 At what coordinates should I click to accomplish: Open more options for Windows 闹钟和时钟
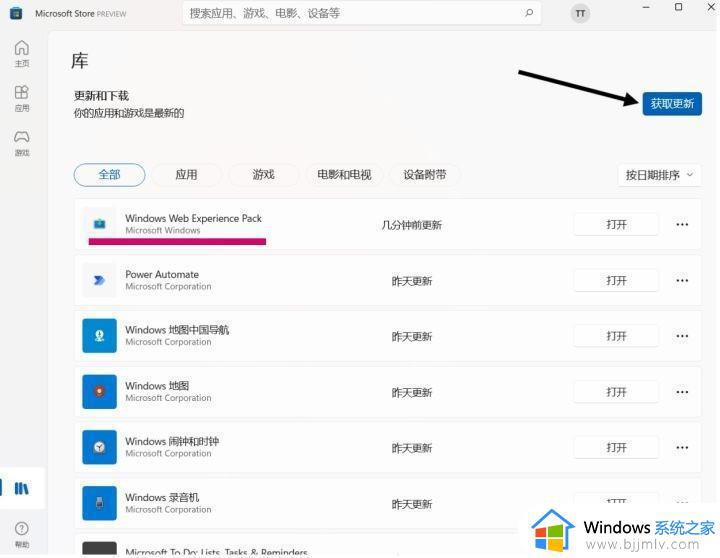coord(682,448)
